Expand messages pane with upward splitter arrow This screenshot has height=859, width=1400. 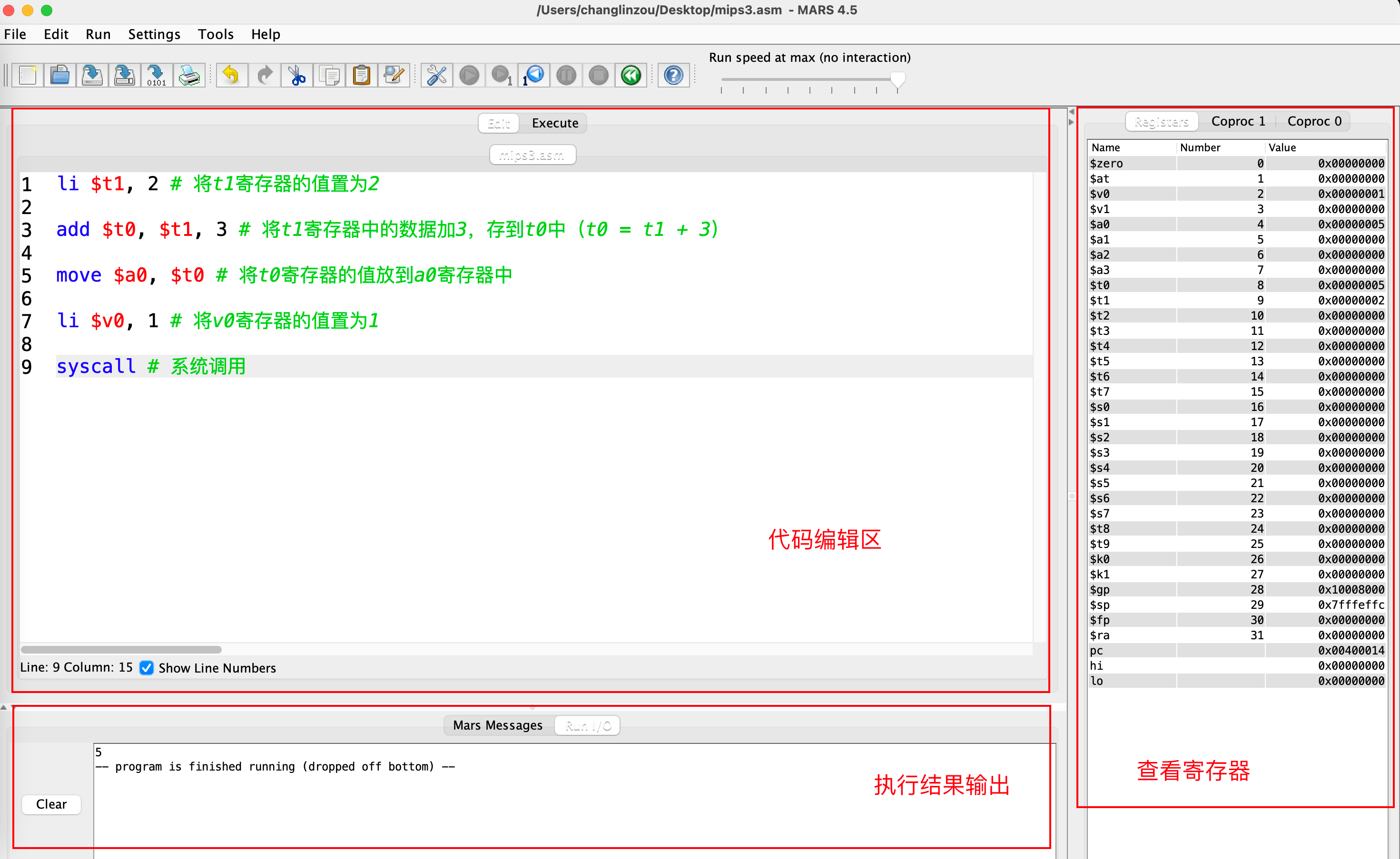click(x=4, y=707)
